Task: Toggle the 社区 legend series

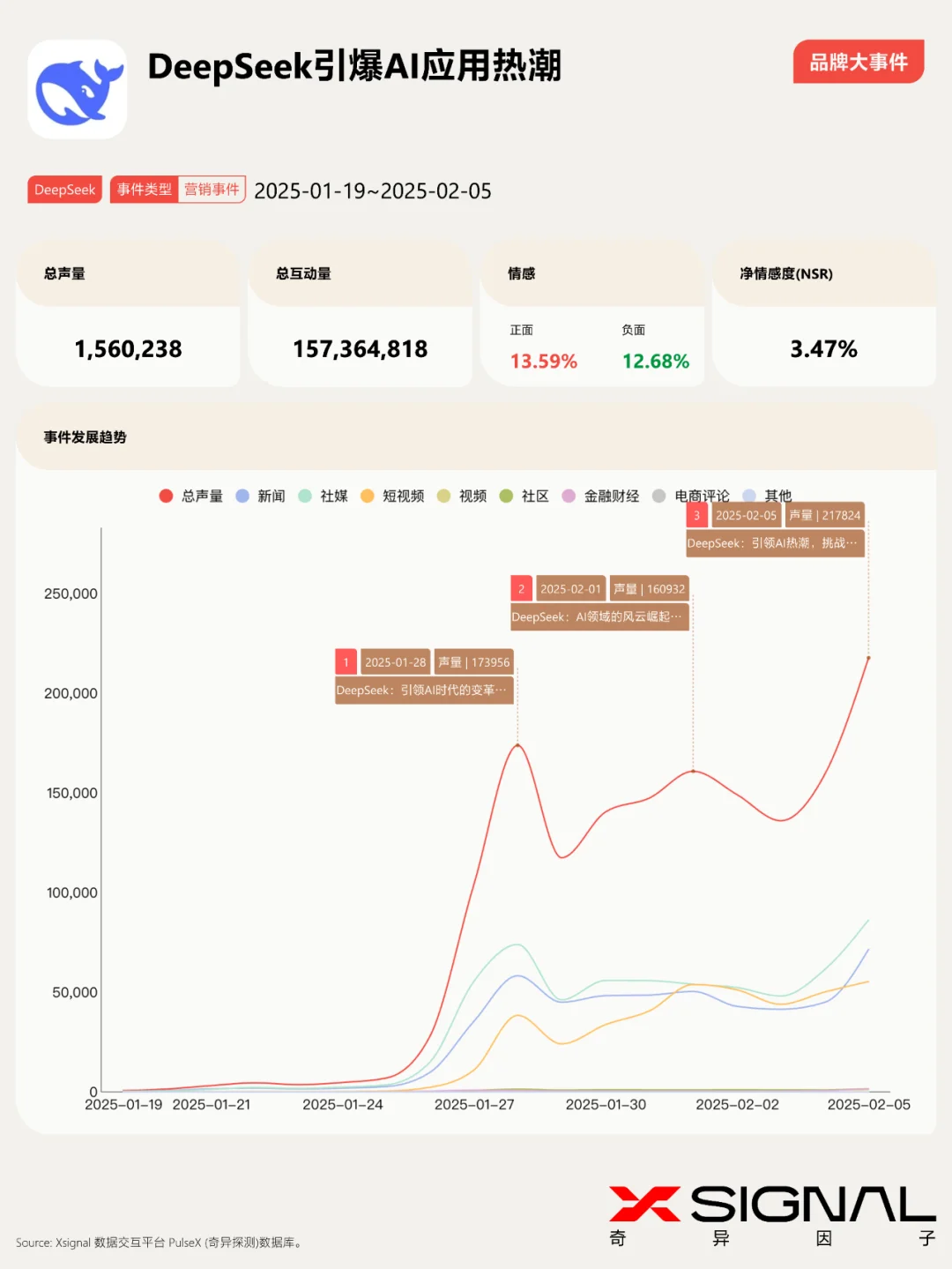Action: (524, 496)
